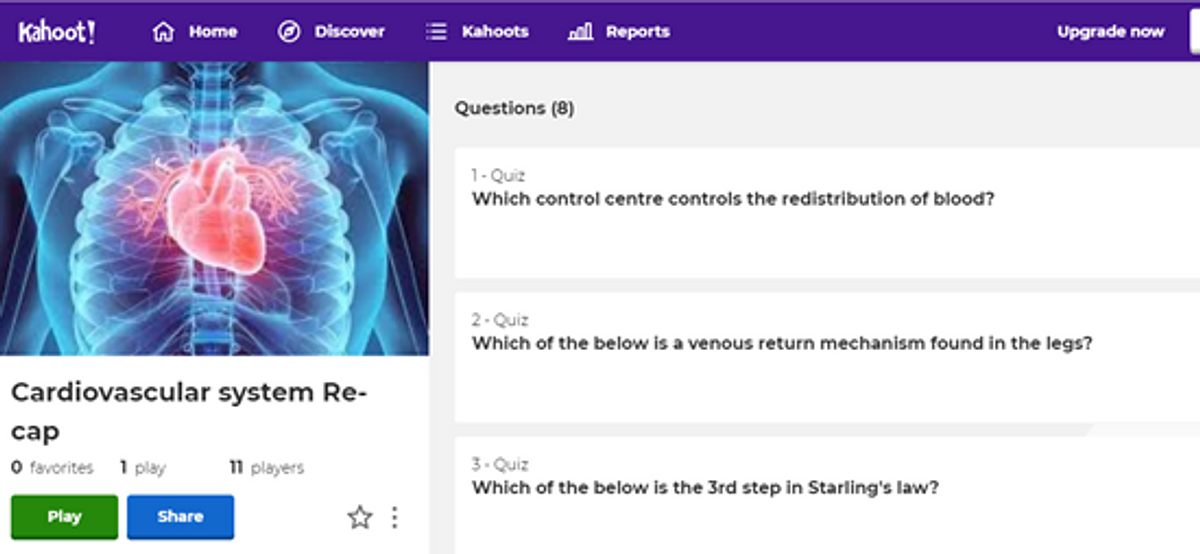Expand question 3 about Starling's law
1200x554 pixels.
pyautogui.click(x=827, y=495)
